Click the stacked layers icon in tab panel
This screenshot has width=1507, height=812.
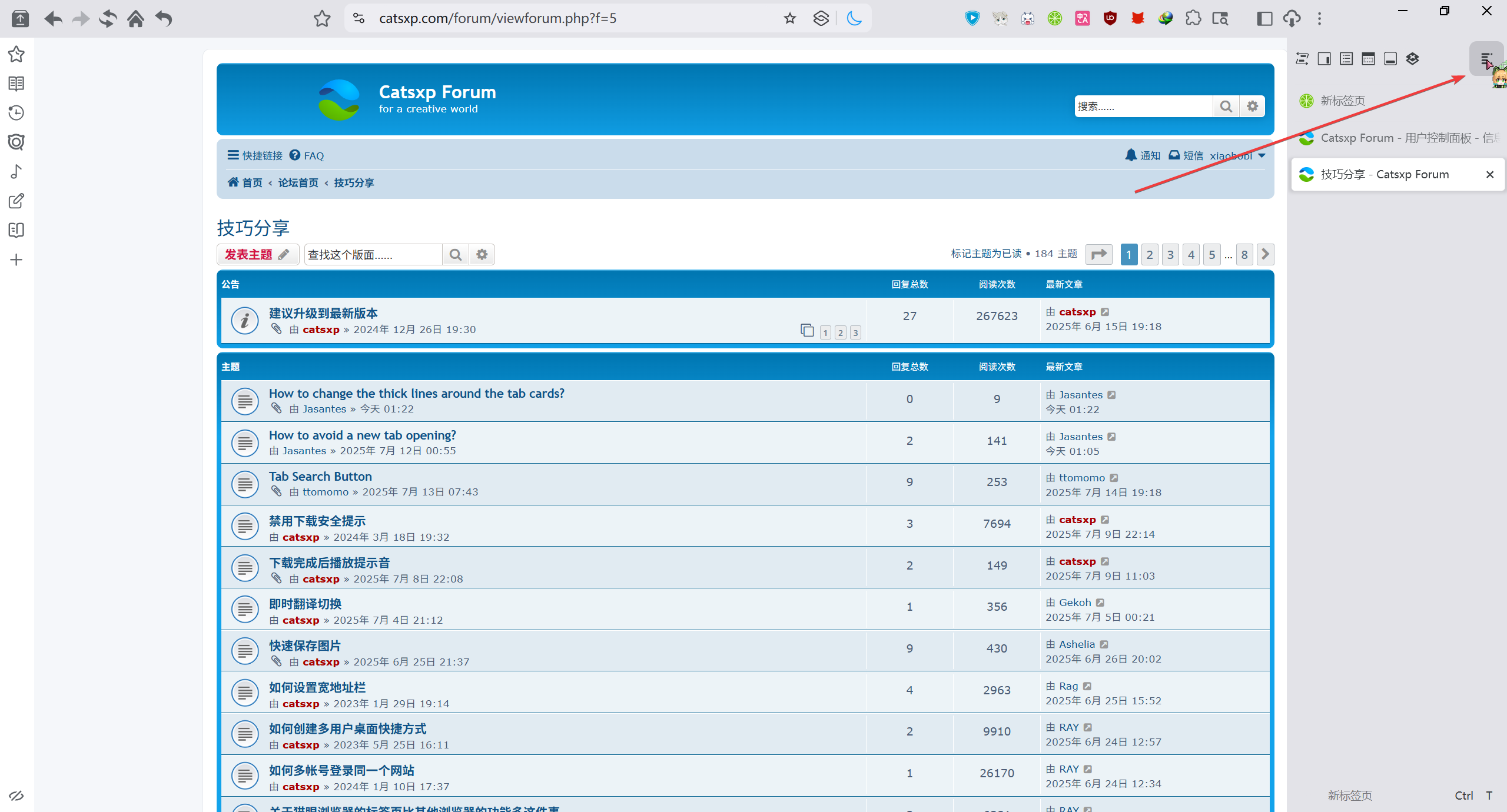pos(1412,58)
